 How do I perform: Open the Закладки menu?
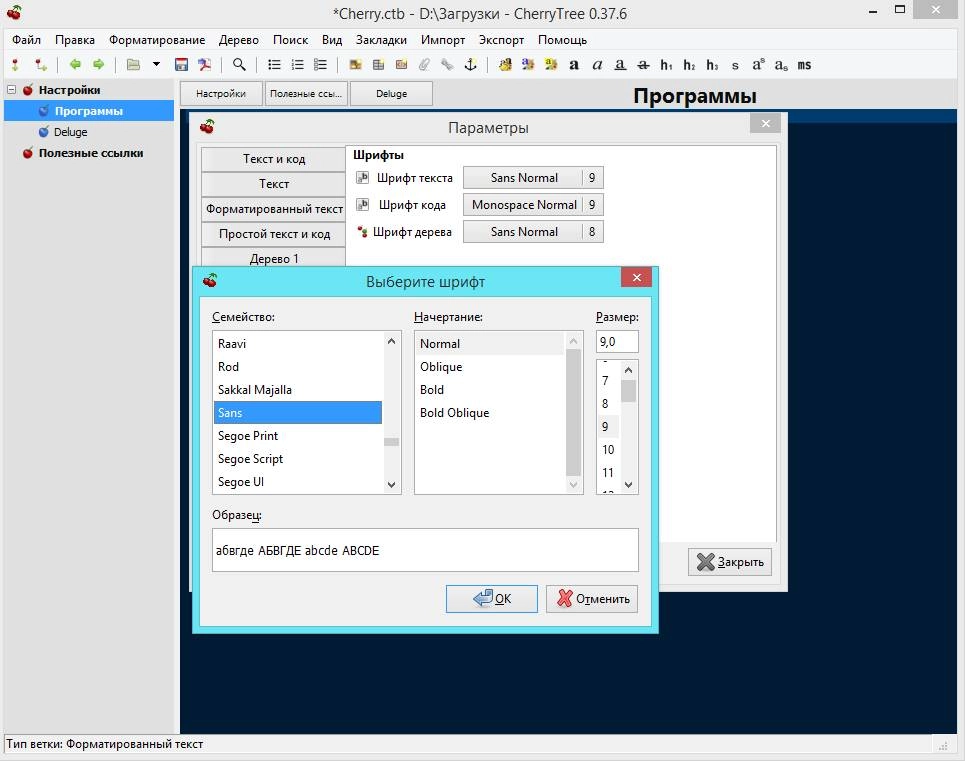pyautogui.click(x=381, y=40)
